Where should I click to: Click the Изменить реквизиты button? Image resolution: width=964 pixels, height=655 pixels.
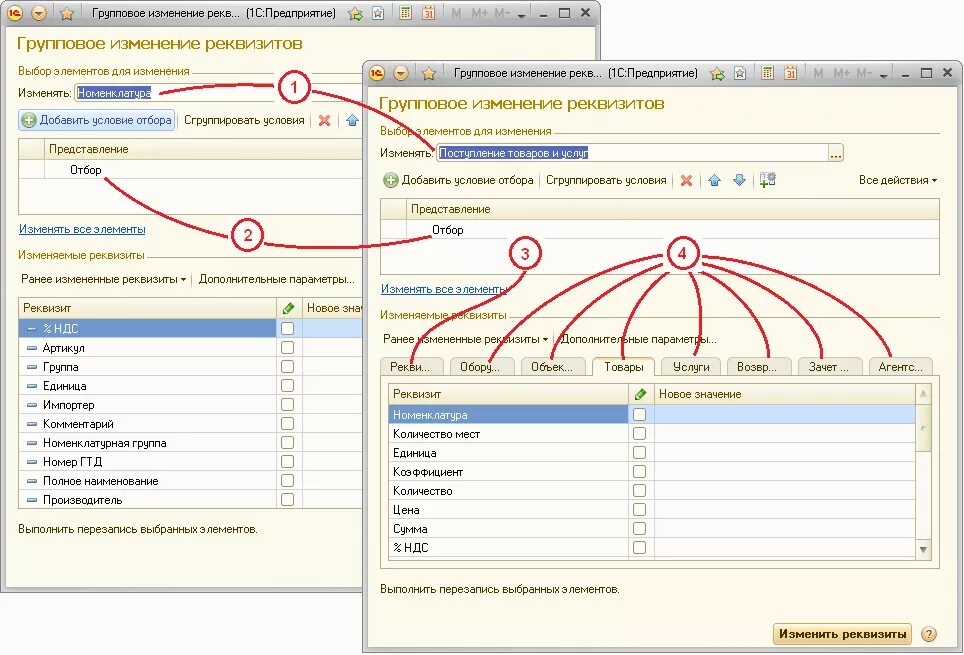point(842,634)
